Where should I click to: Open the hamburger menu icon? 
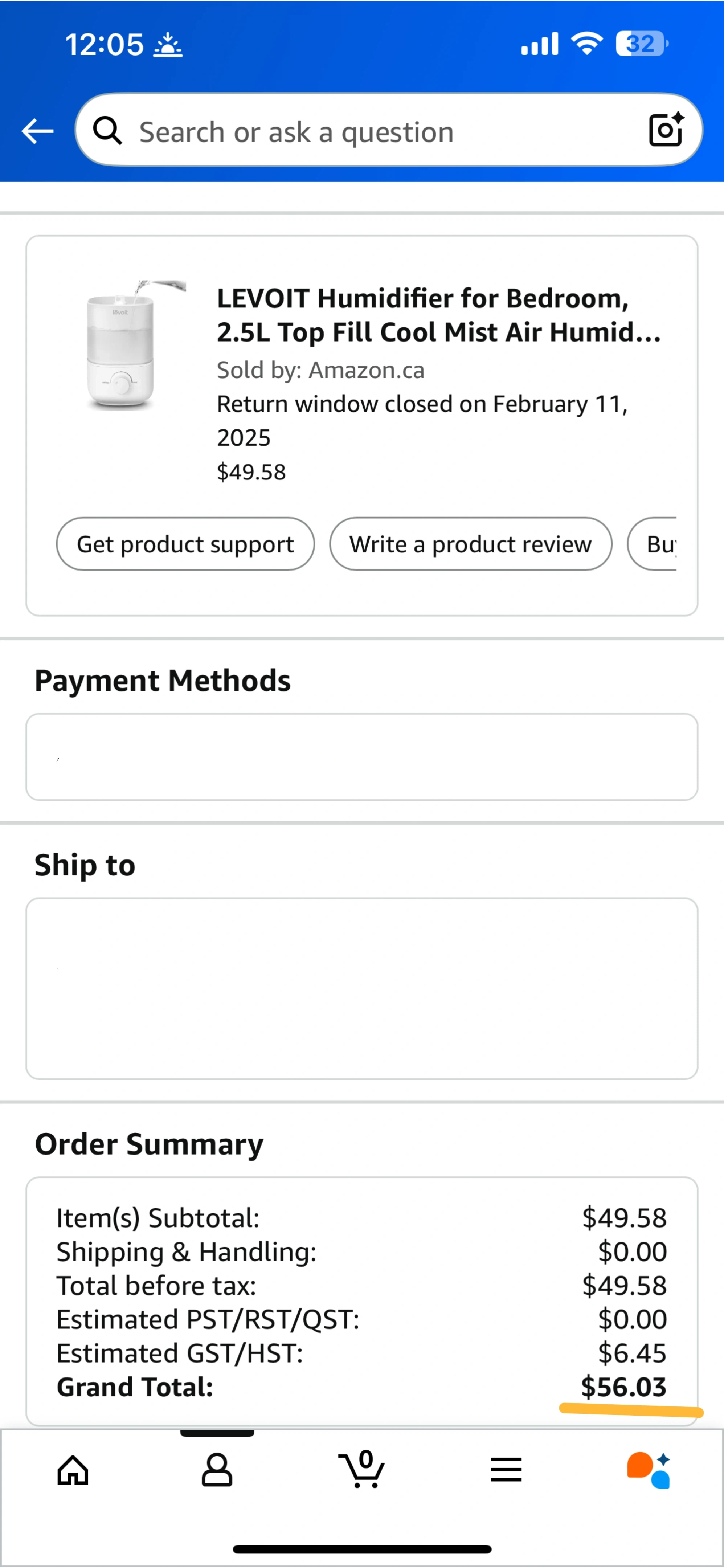pyautogui.click(x=506, y=1470)
